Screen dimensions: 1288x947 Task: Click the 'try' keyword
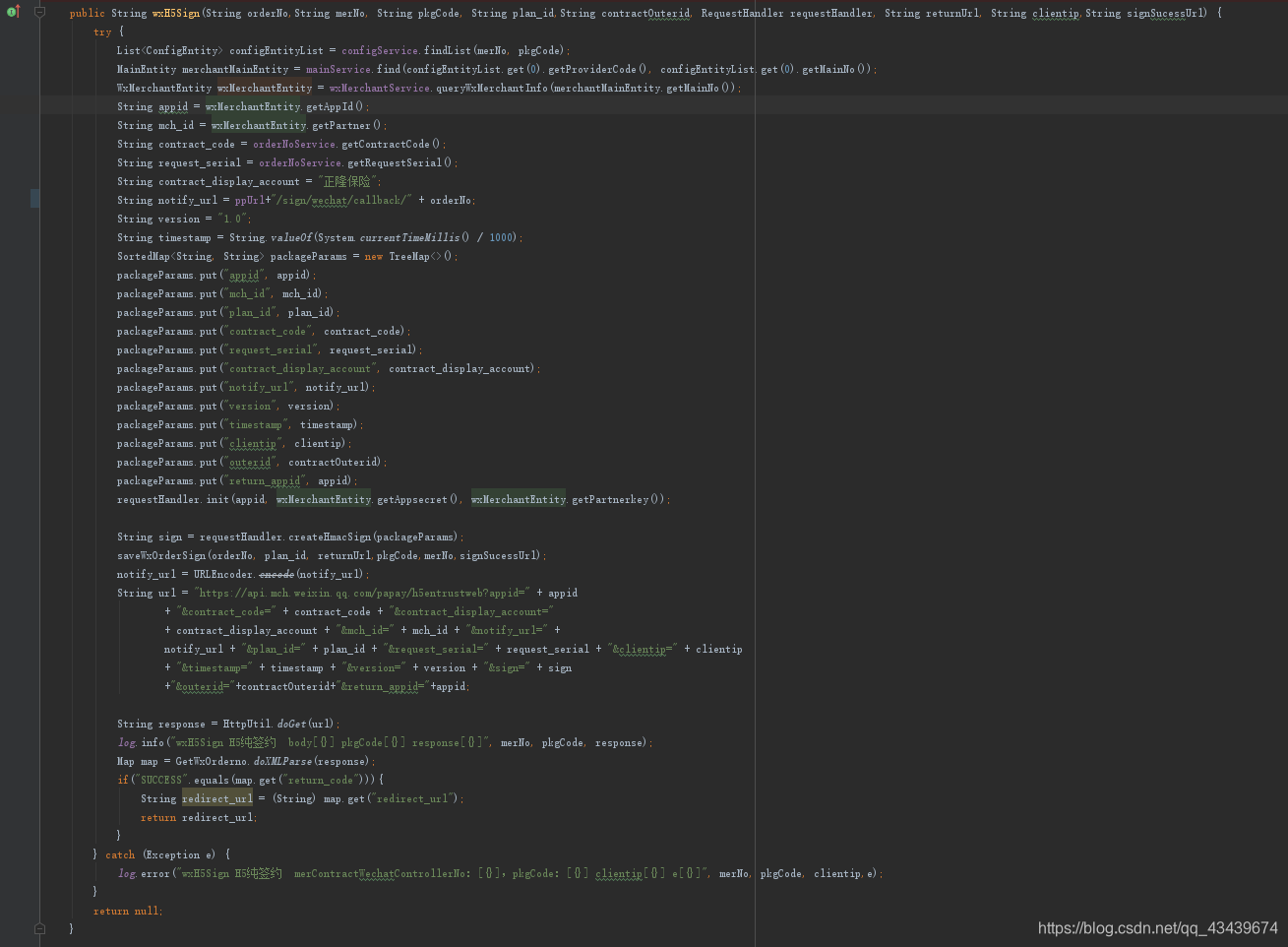102,32
